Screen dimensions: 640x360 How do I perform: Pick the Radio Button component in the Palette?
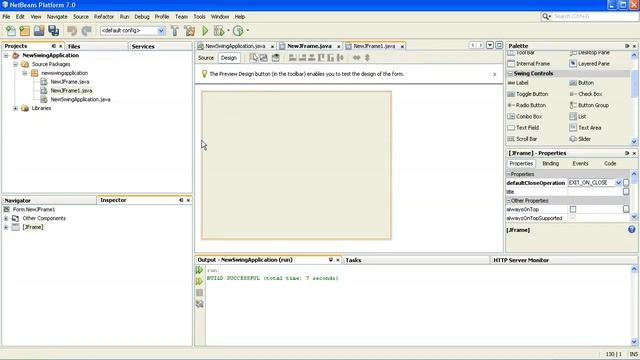coord(527,105)
